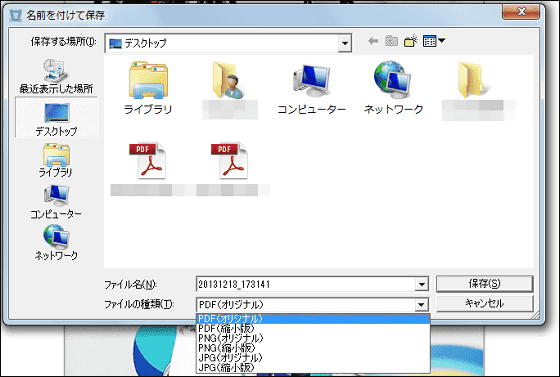Viewport: 560px width, 377px height.
Task: Open 最近表示した場所 in the sidebar
Action: (56, 76)
